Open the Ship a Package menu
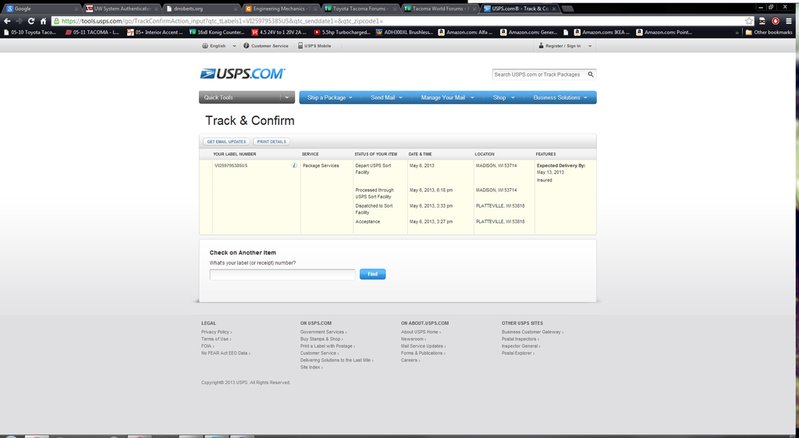 click(330, 97)
